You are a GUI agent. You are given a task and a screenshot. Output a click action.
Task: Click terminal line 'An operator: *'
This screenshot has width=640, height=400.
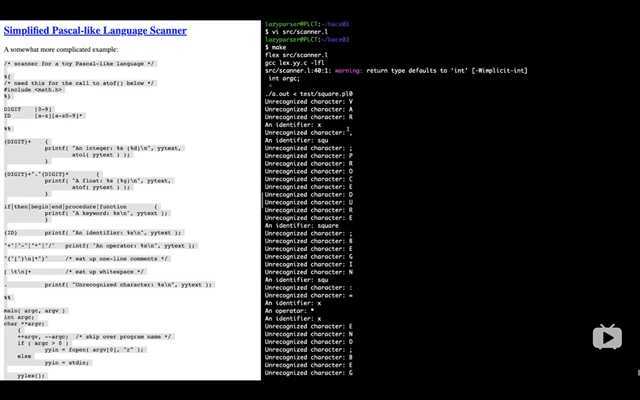point(289,311)
